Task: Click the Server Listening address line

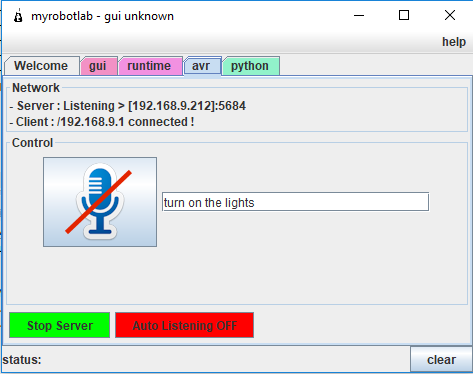Action: point(128,106)
